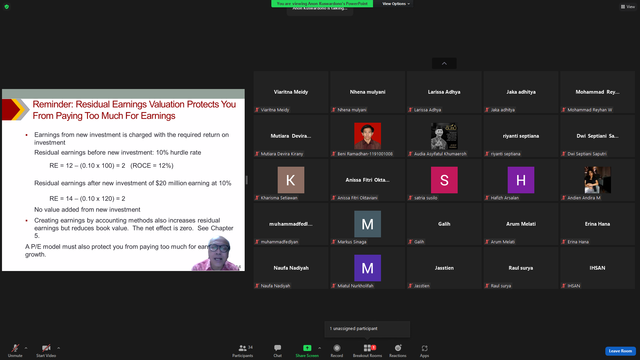640x360 pixels.
Task: Click the Leave Room button
Action: pyautogui.click(x=620, y=351)
